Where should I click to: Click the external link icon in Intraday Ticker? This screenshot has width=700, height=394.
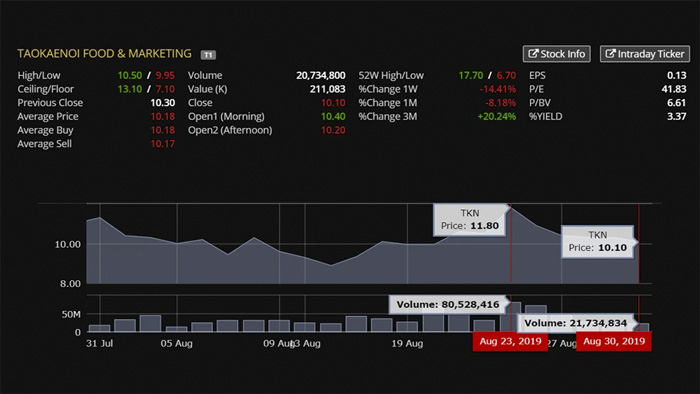[x=610, y=54]
